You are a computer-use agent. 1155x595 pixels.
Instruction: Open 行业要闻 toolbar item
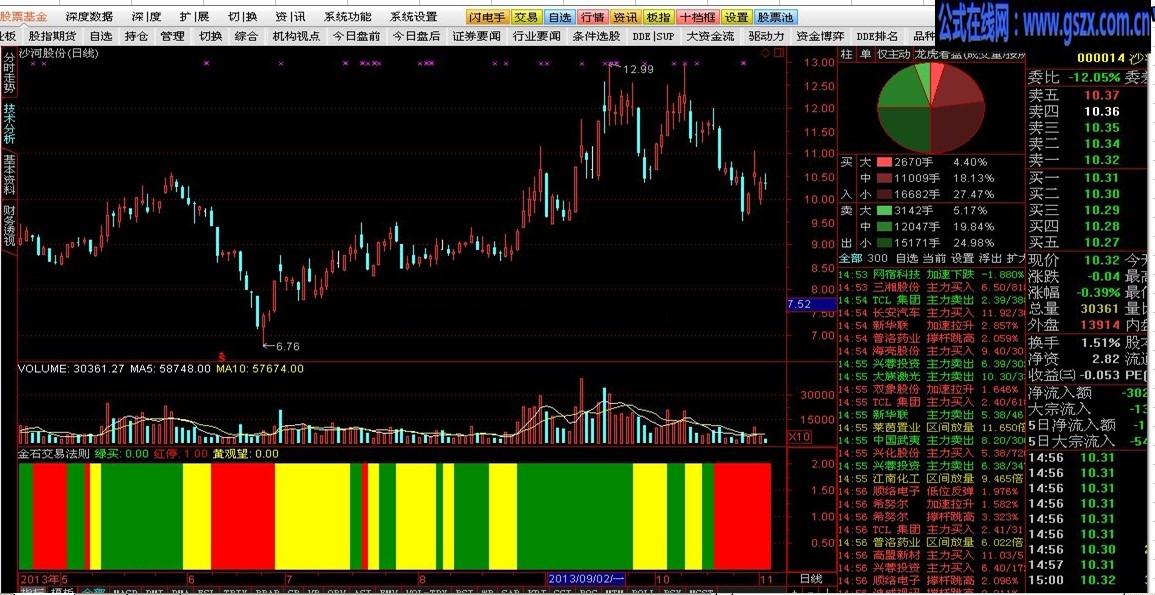(536, 35)
